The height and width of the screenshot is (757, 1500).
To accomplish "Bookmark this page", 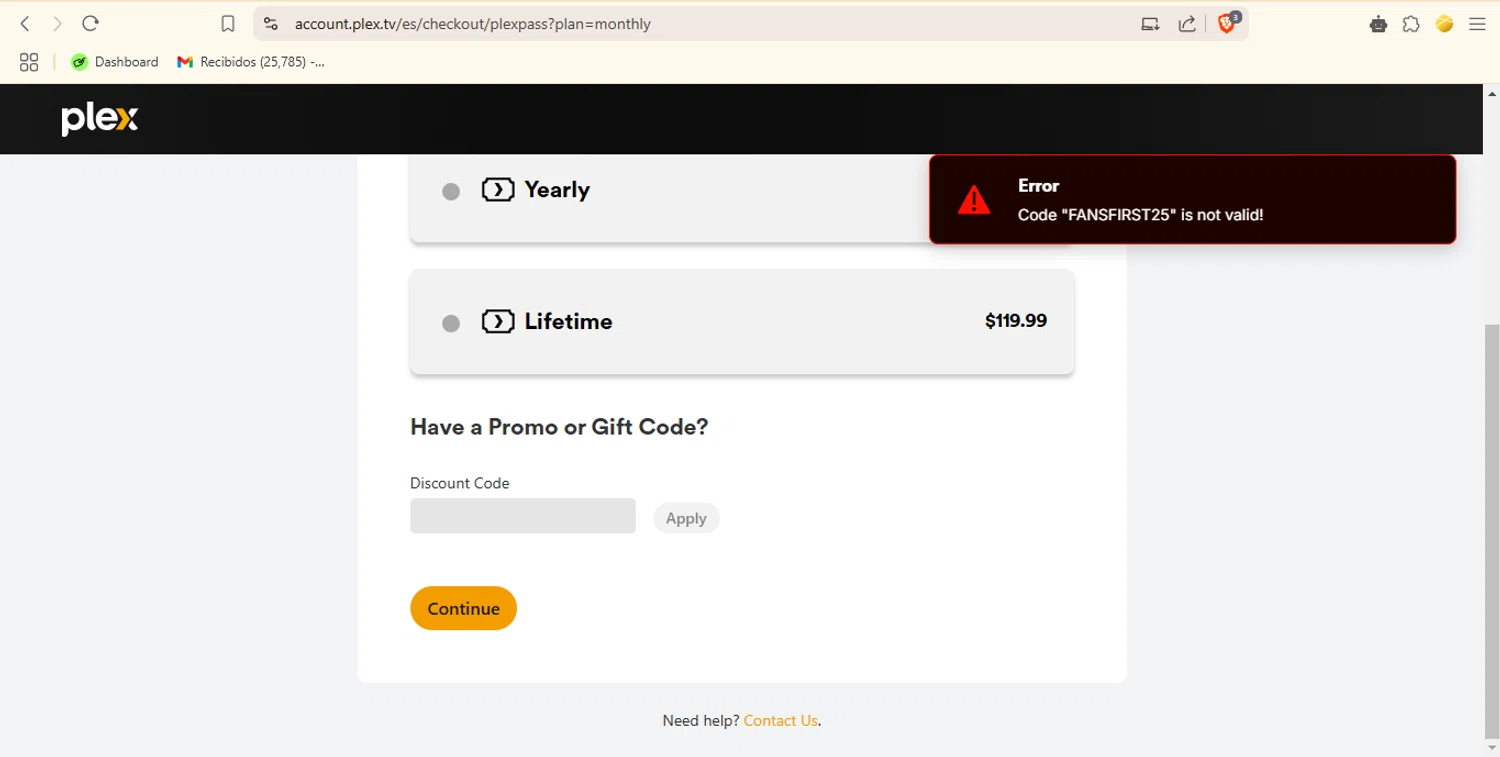I will tap(228, 24).
